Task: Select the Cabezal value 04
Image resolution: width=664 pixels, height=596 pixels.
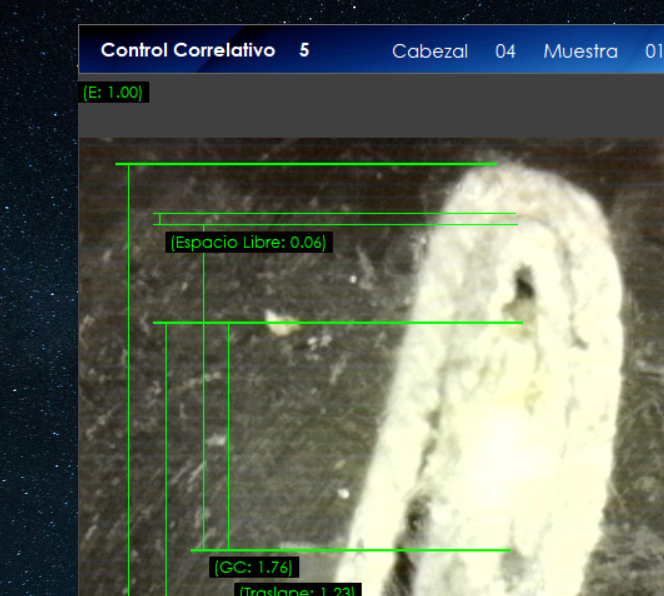Action: coord(505,51)
